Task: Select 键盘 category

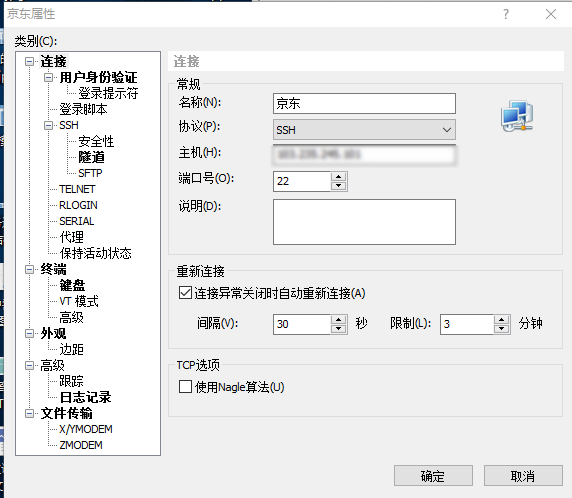Action: click(x=72, y=285)
